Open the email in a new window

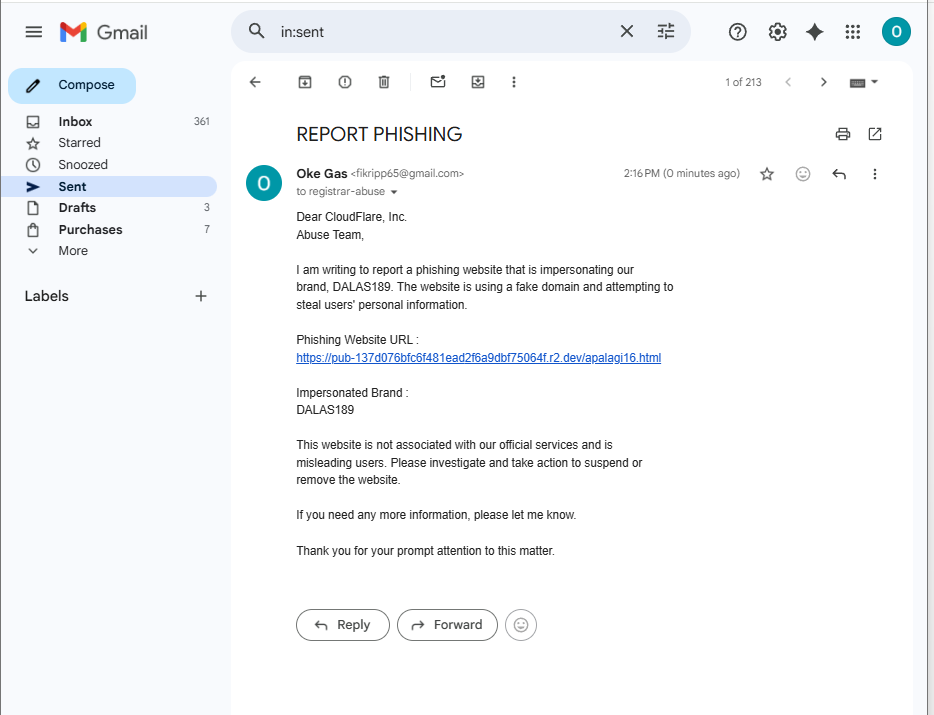pos(875,134)
